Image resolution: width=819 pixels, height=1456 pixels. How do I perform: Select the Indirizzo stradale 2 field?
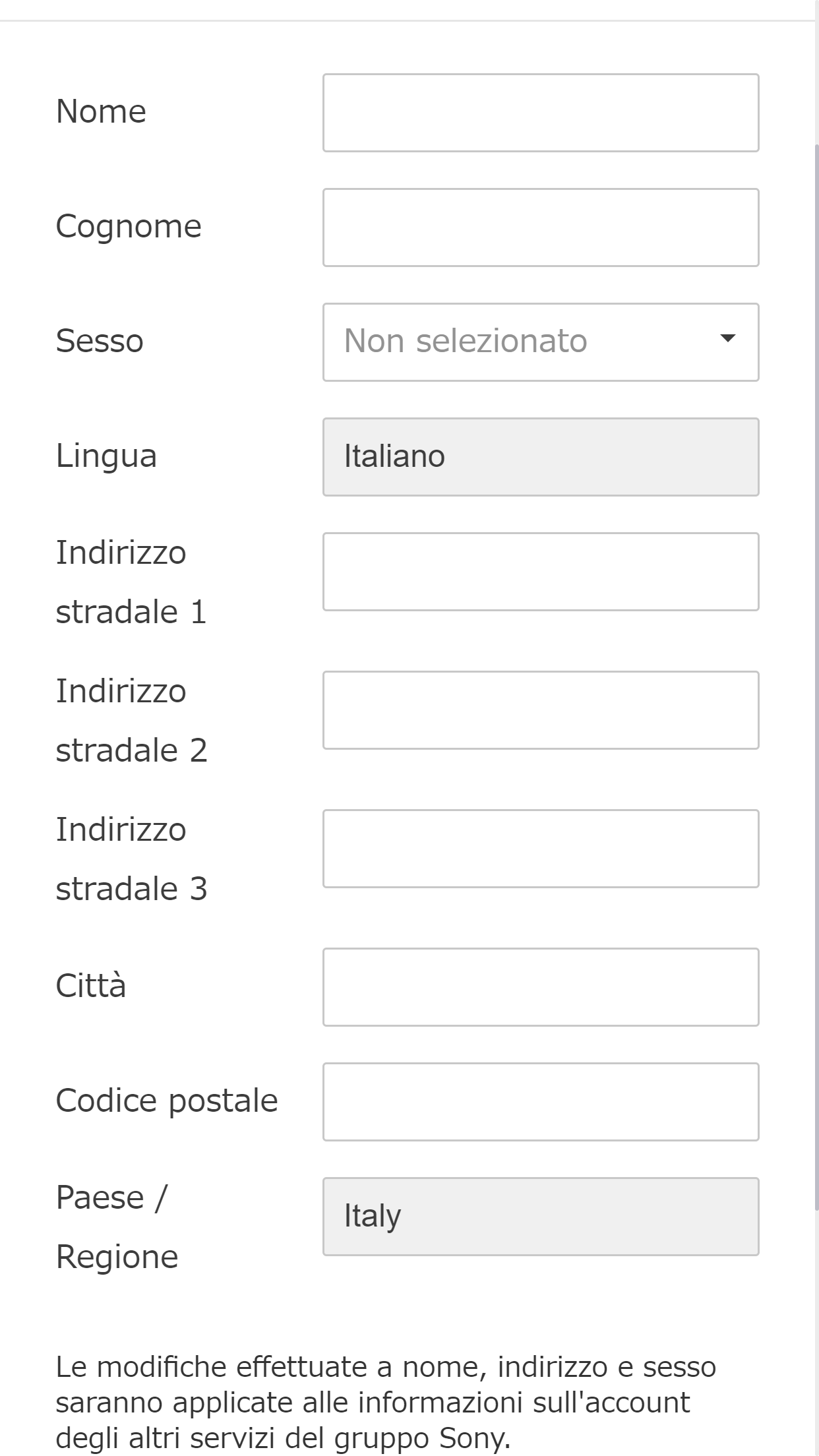click(541, 710)
